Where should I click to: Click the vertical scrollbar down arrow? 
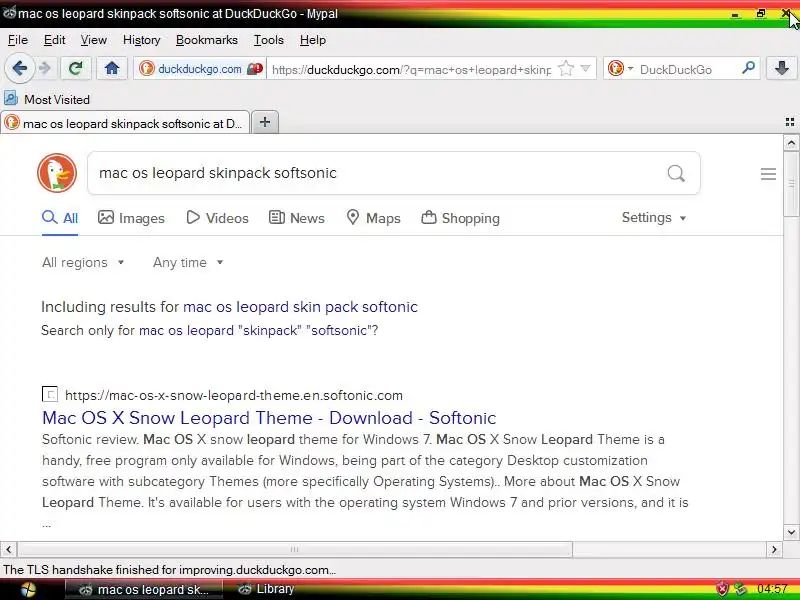791,532
